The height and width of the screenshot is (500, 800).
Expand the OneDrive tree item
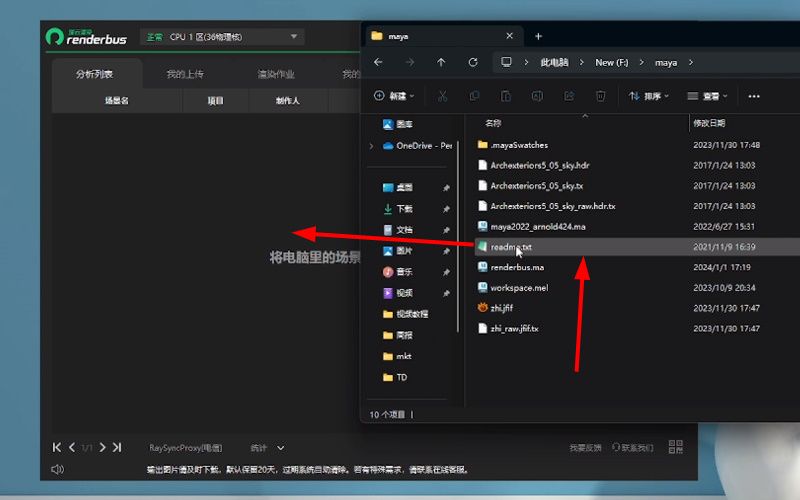tap(372, 145)
